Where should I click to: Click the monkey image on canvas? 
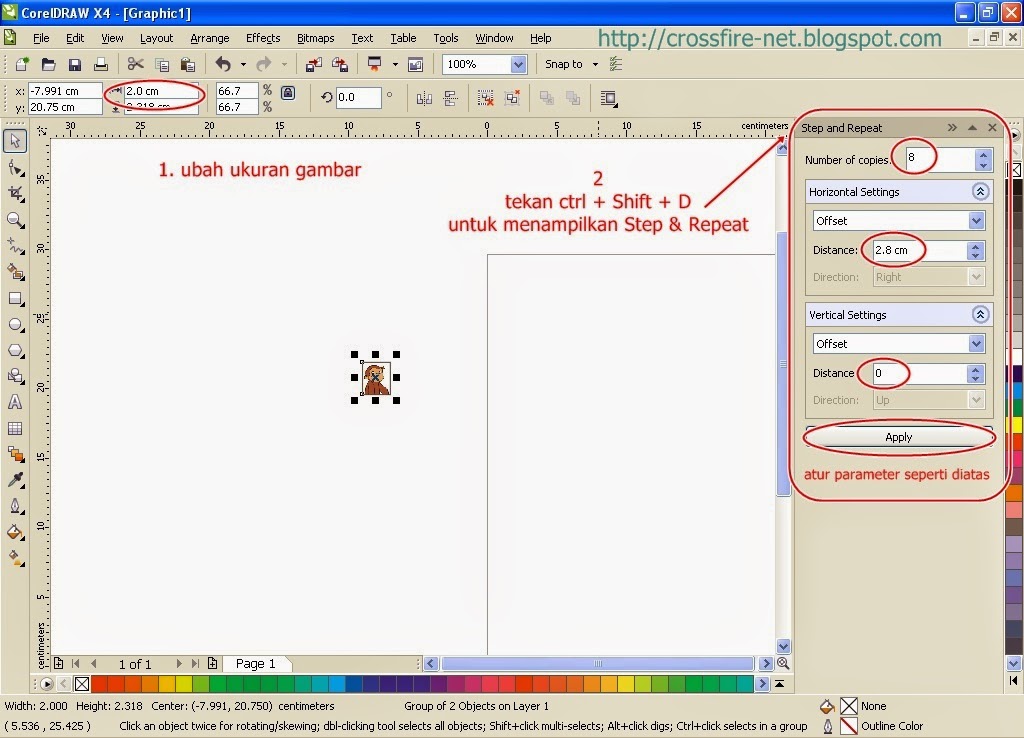point(376,377)
